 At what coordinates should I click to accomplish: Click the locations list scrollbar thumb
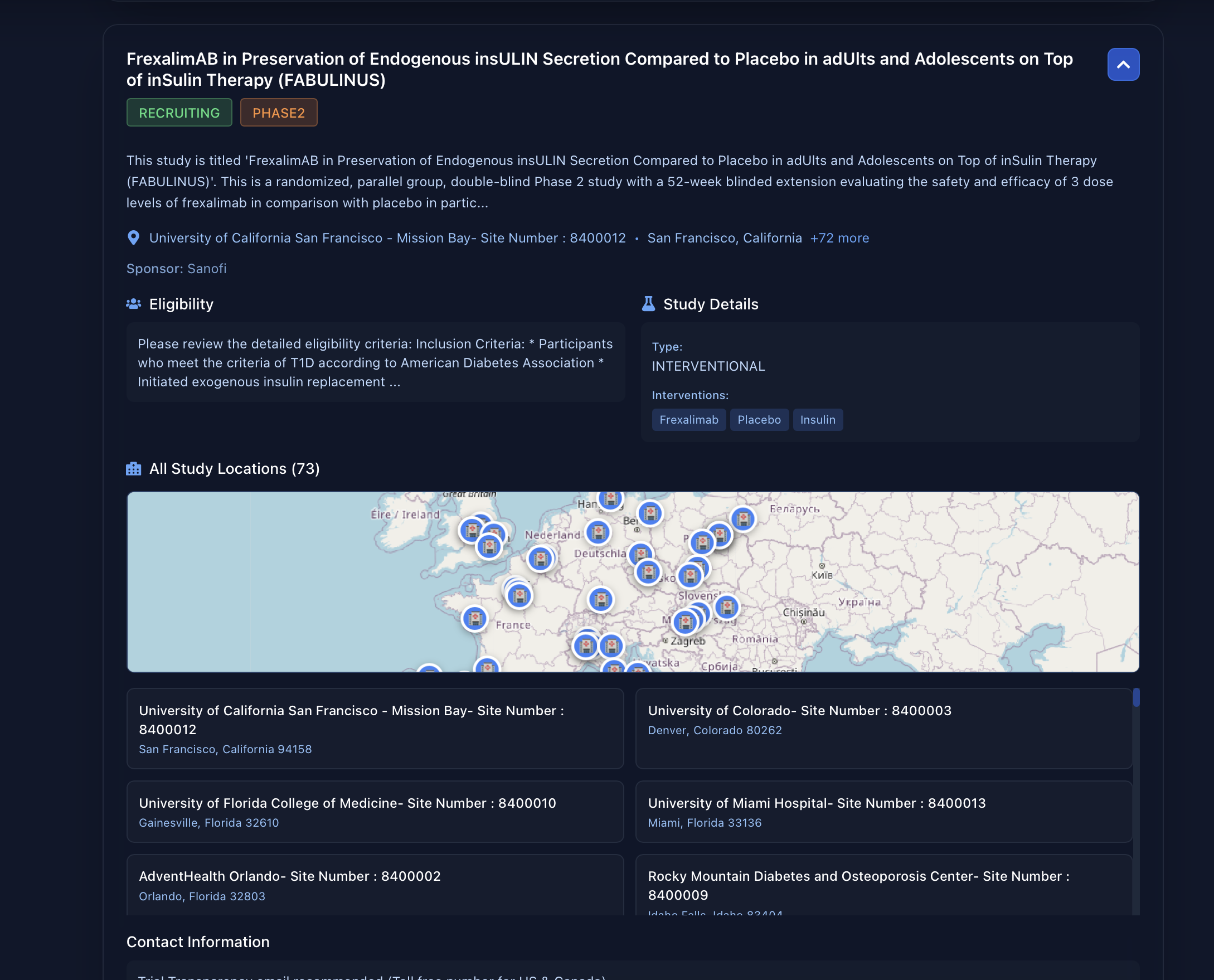click(x=1135, y=697)
